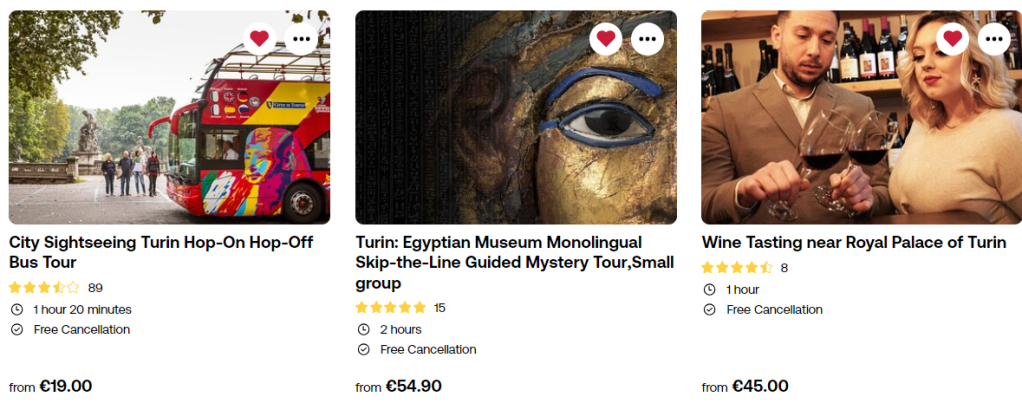Image resolution: width=1022 pixels, height=410 pixels.
Task: Open Wine Tasting near Royal Palace title
Action: click(853, 243)
